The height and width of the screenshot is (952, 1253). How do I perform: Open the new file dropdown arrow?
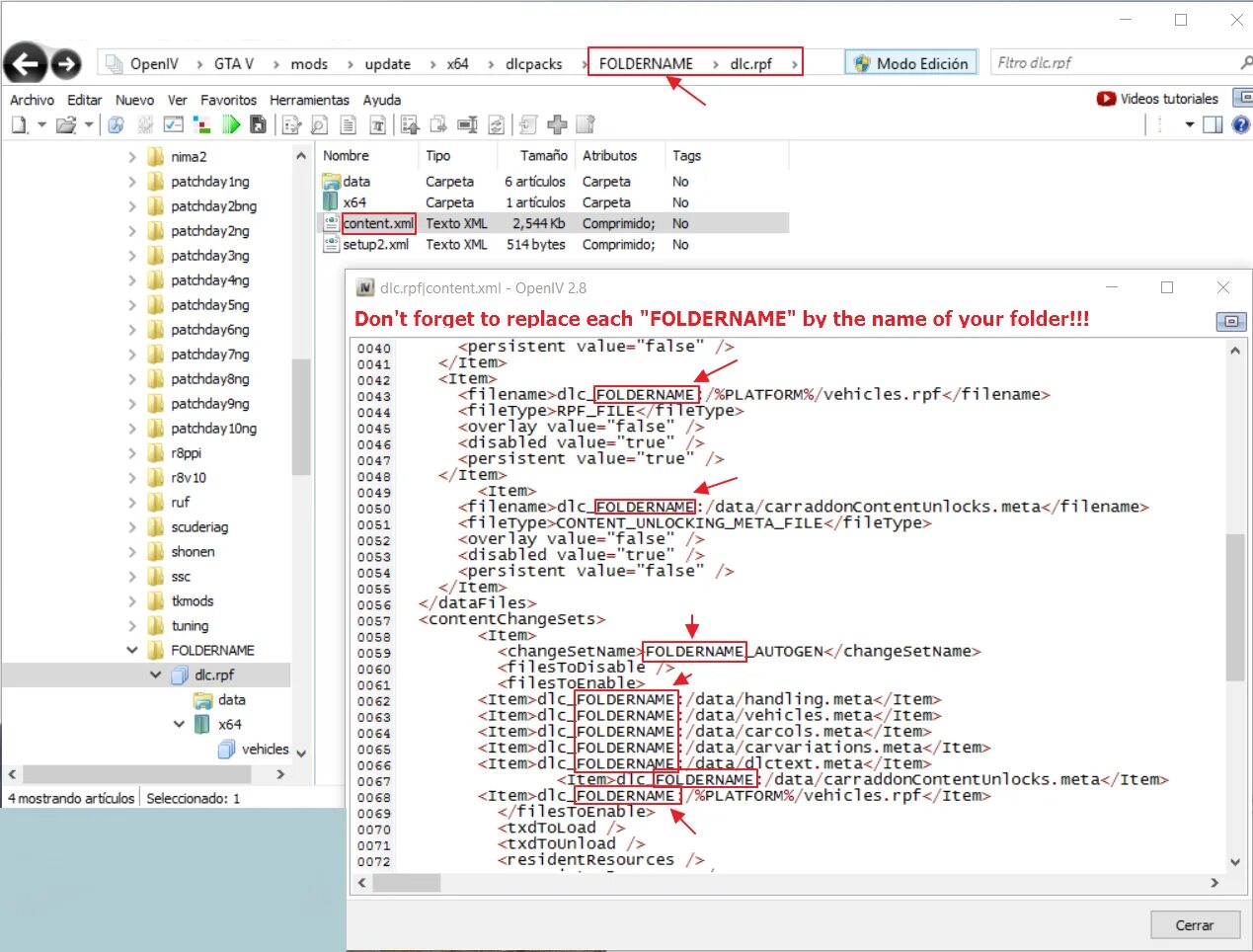[x=41, y=124]
